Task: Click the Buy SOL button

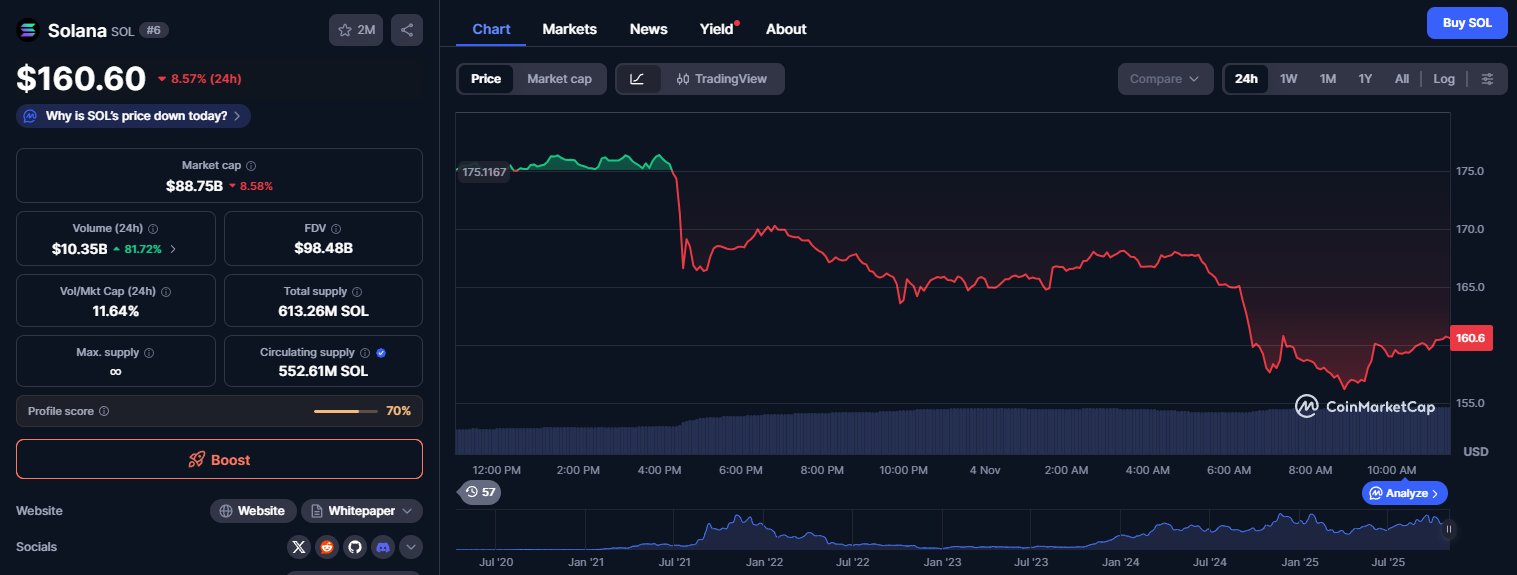Action: [1467, 23]
